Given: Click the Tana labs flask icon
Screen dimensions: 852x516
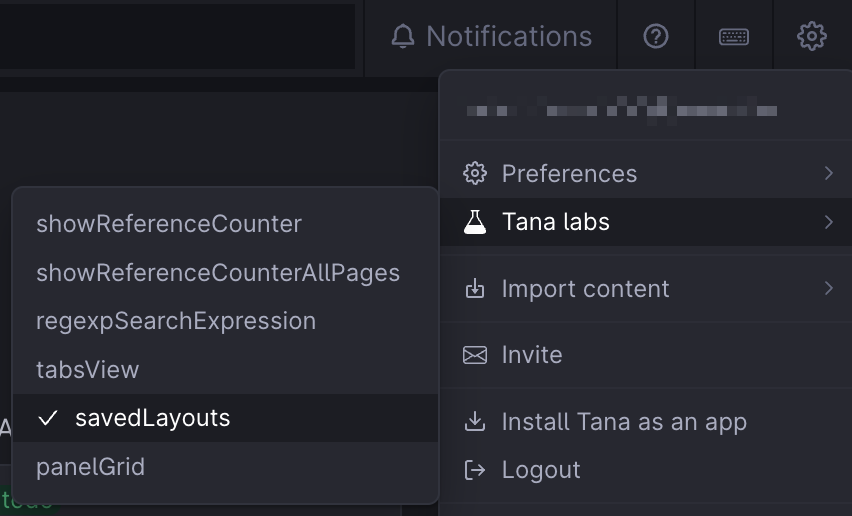Looking at the screenshot, I should [475, 222].
